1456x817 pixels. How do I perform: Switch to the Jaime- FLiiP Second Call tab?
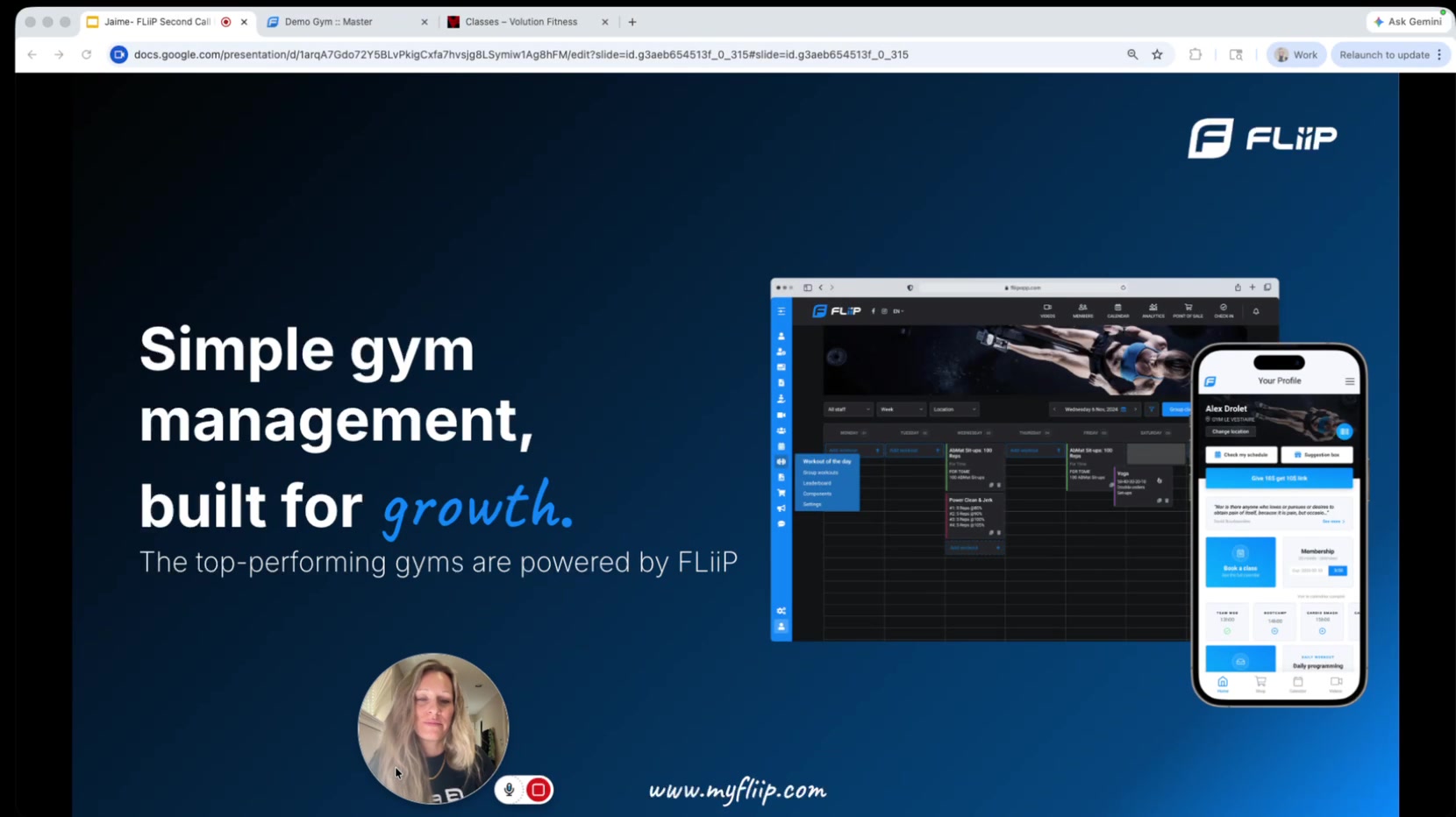point(167,22)
